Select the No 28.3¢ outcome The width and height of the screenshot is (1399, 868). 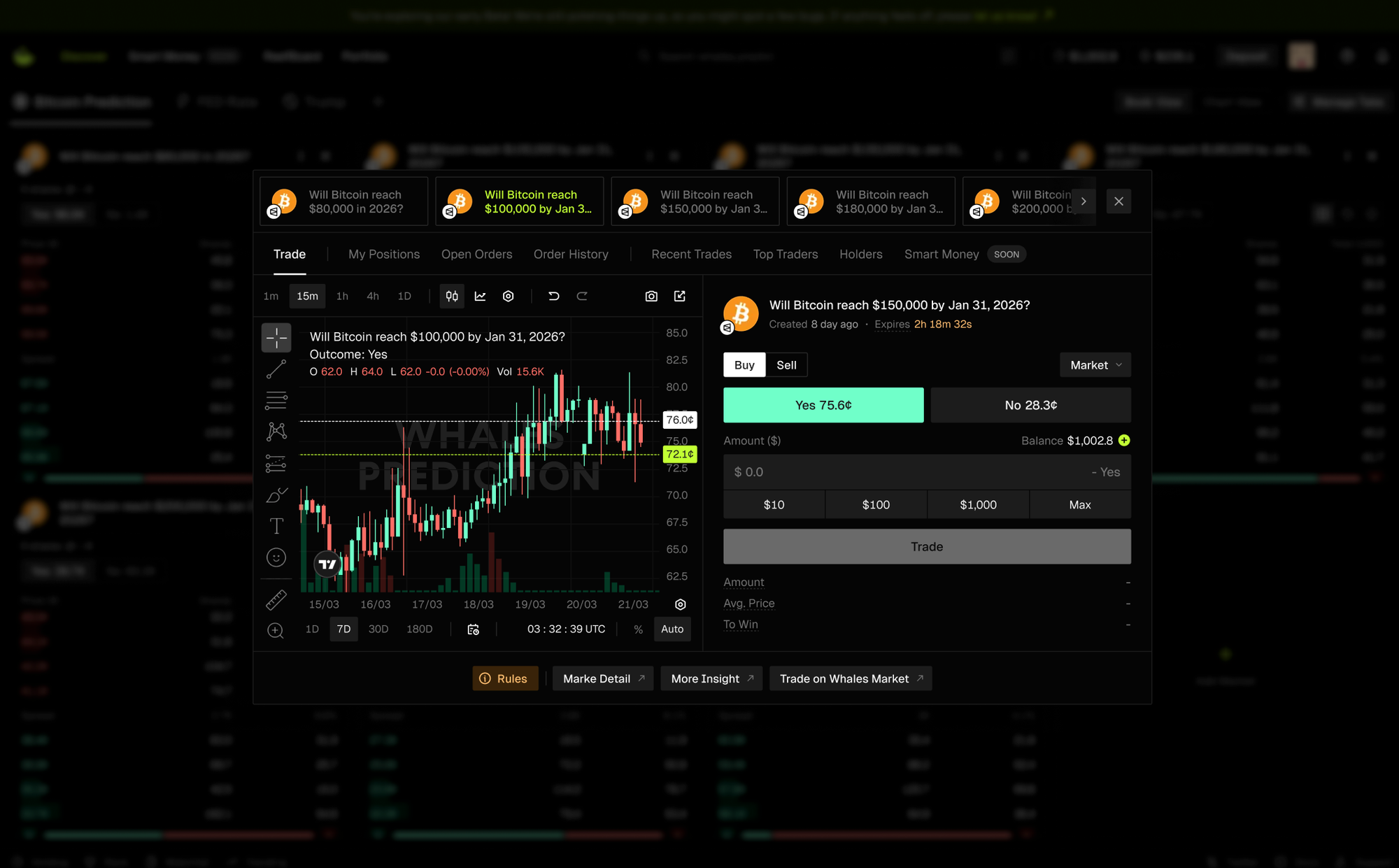click(1029, 404)
